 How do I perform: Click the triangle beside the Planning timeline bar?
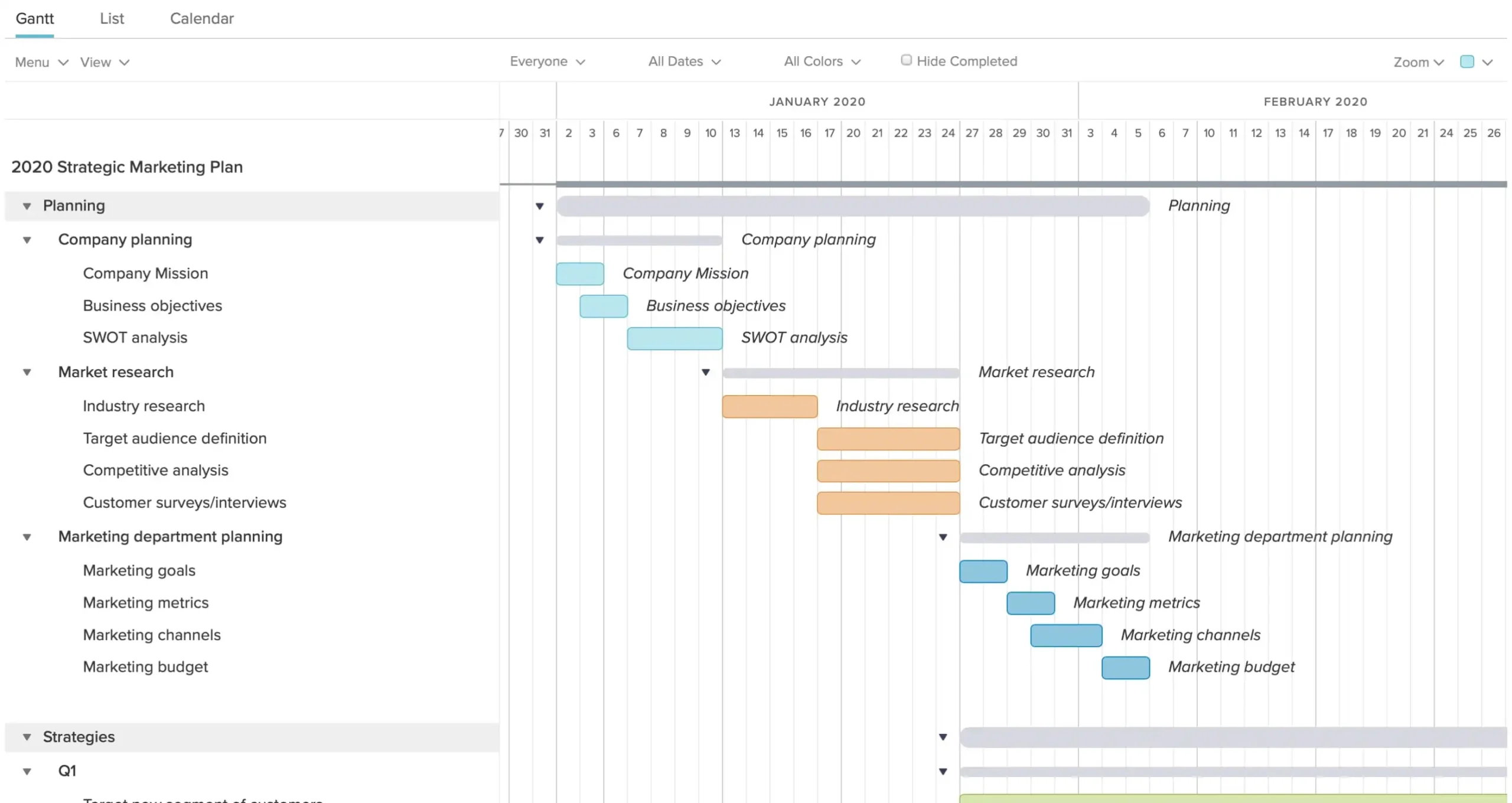[539, 206]
